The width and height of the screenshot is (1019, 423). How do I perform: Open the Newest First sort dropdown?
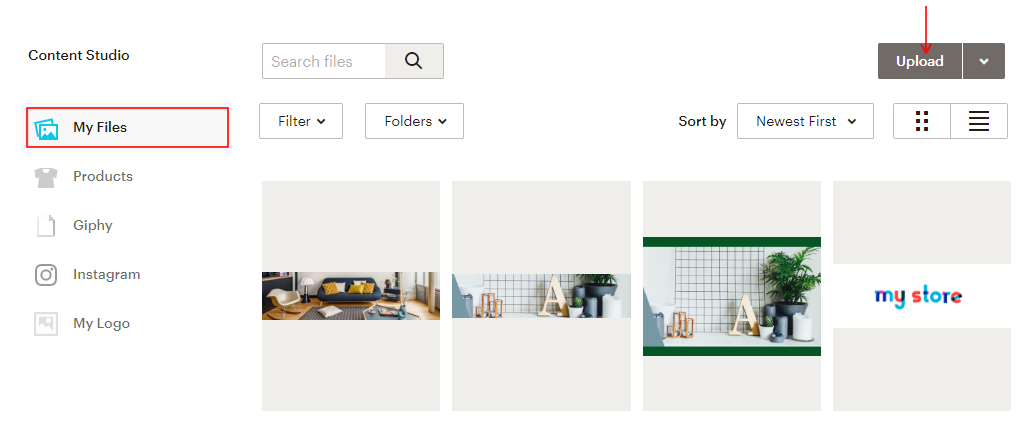point(805,121)
